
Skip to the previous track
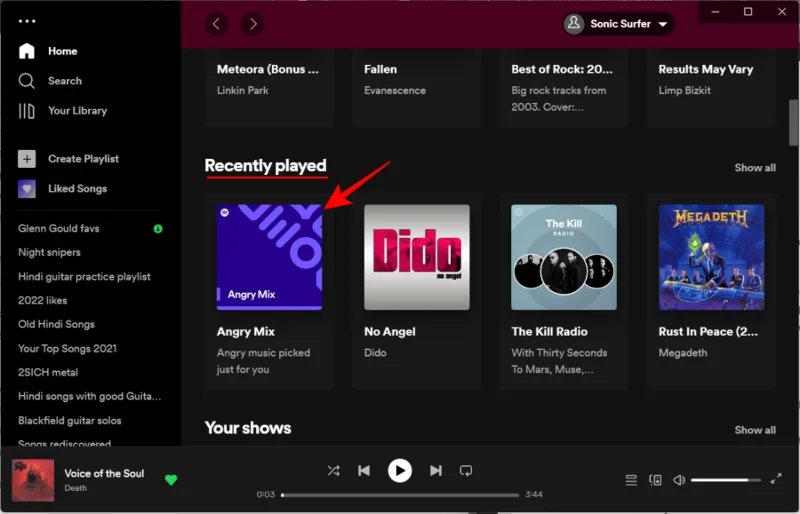click(x=364, y=470)
